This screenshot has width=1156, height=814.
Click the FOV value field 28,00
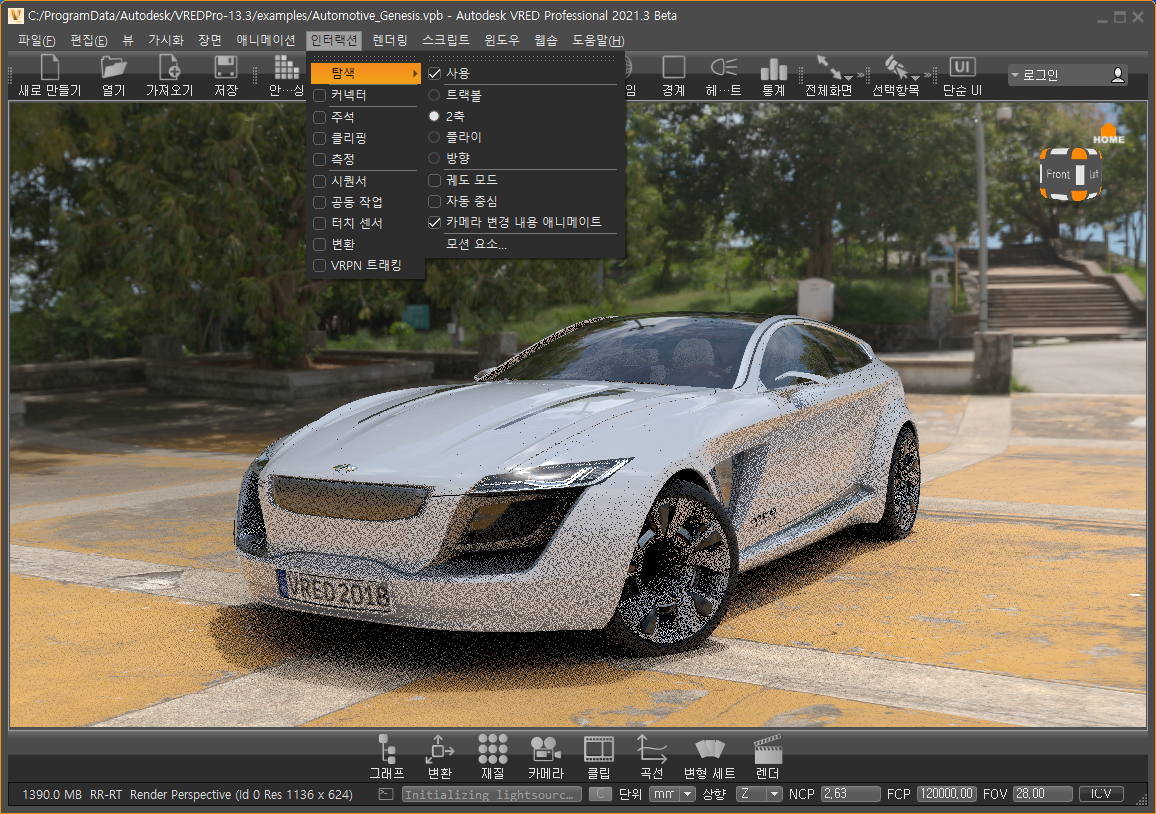(1042, 794)
